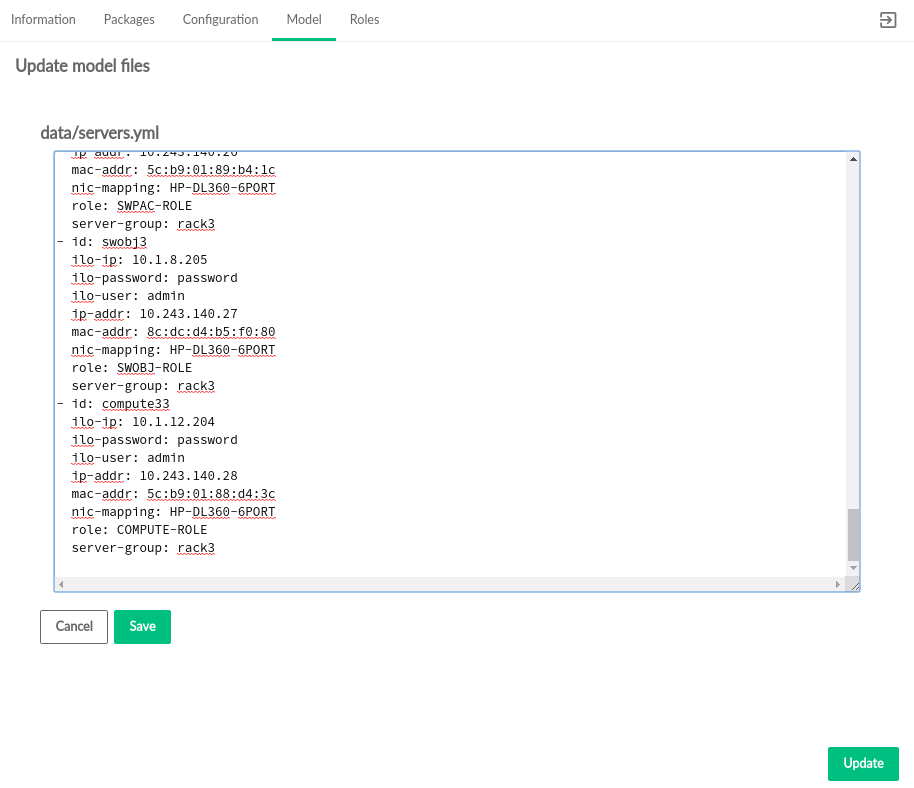This screenshot has width=914, height=788.
Task: Save the servers.yml changes
Action: point(142,627)
